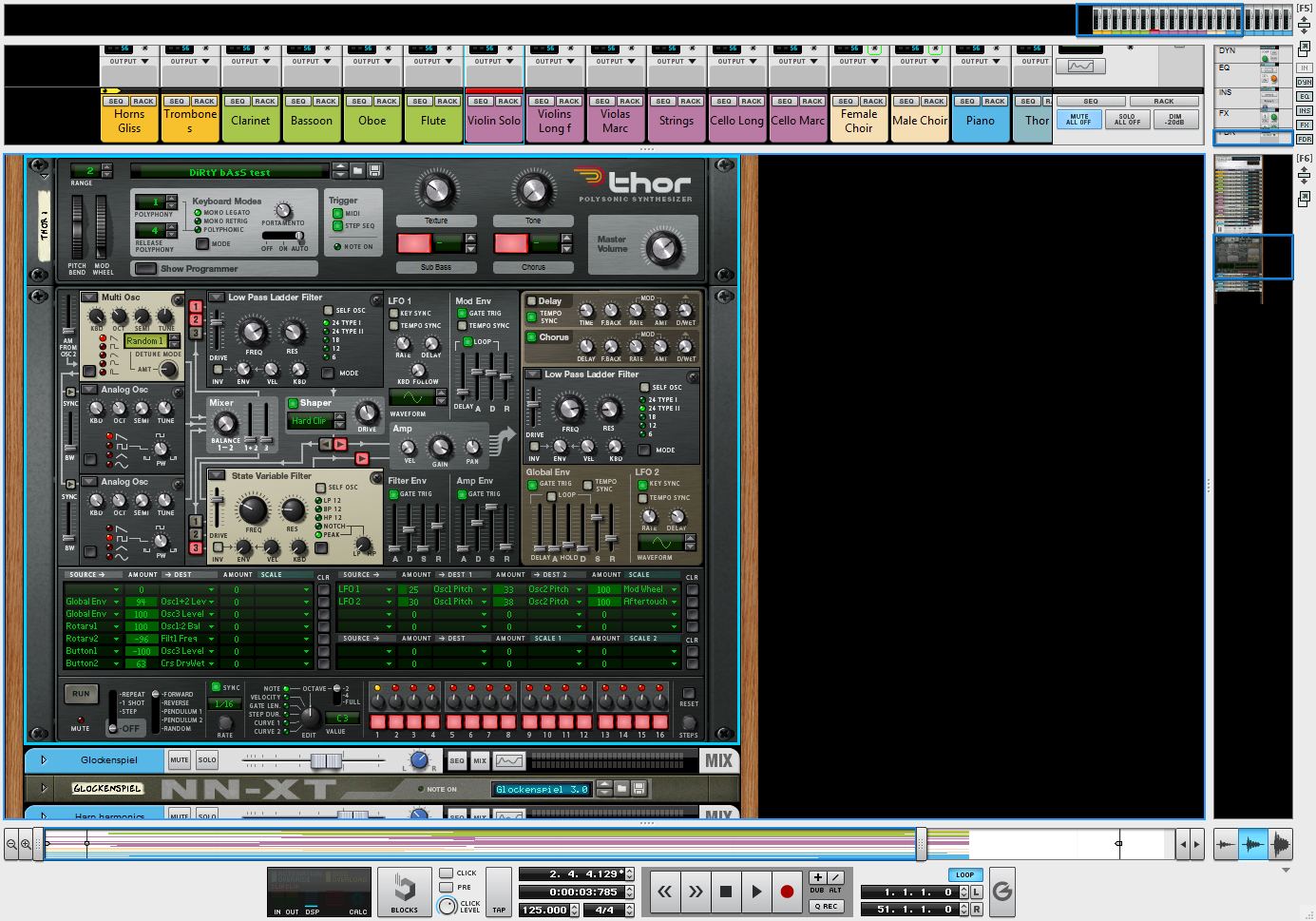This screenshot has height=921, width=1316.
Task: Click the red Record transport button
Action: 787,892
